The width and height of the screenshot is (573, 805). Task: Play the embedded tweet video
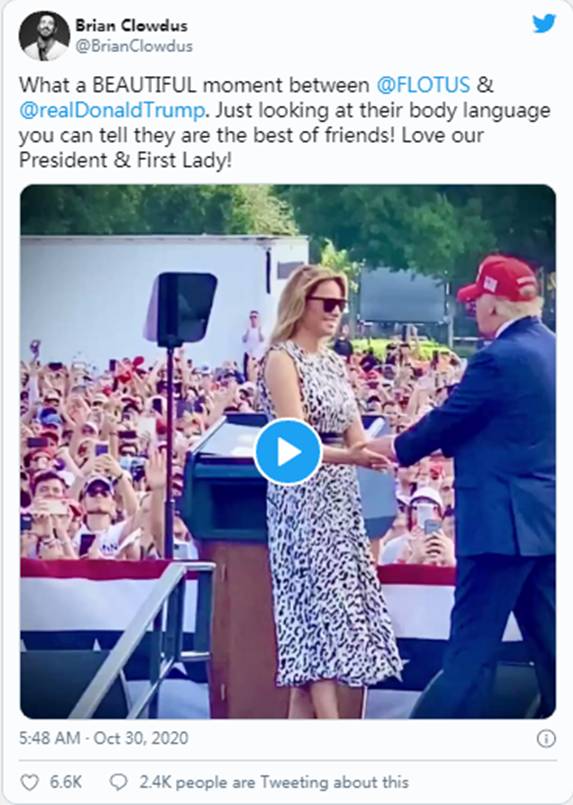(x=288, y=451)
